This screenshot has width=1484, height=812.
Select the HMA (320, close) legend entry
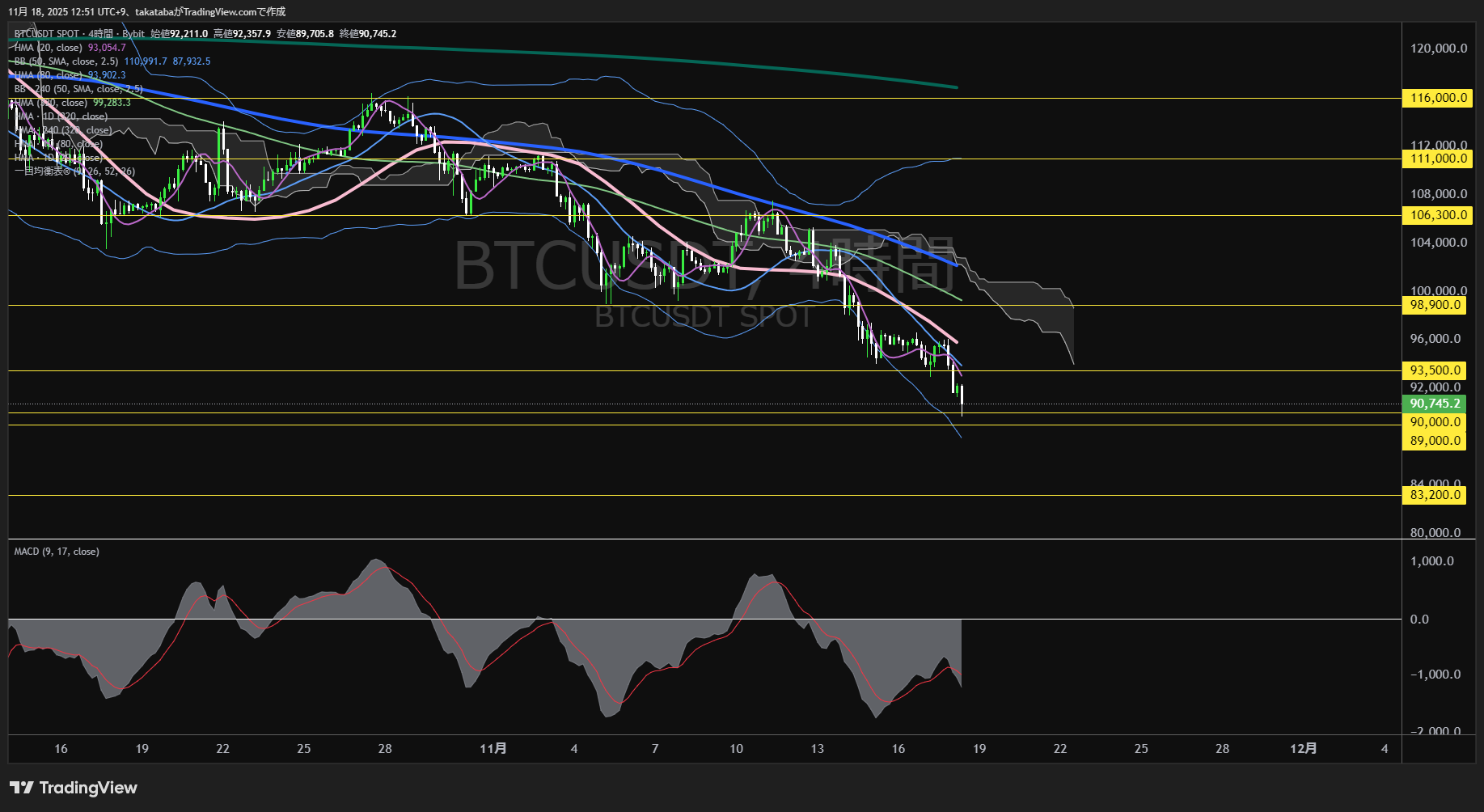pos(52,103)
